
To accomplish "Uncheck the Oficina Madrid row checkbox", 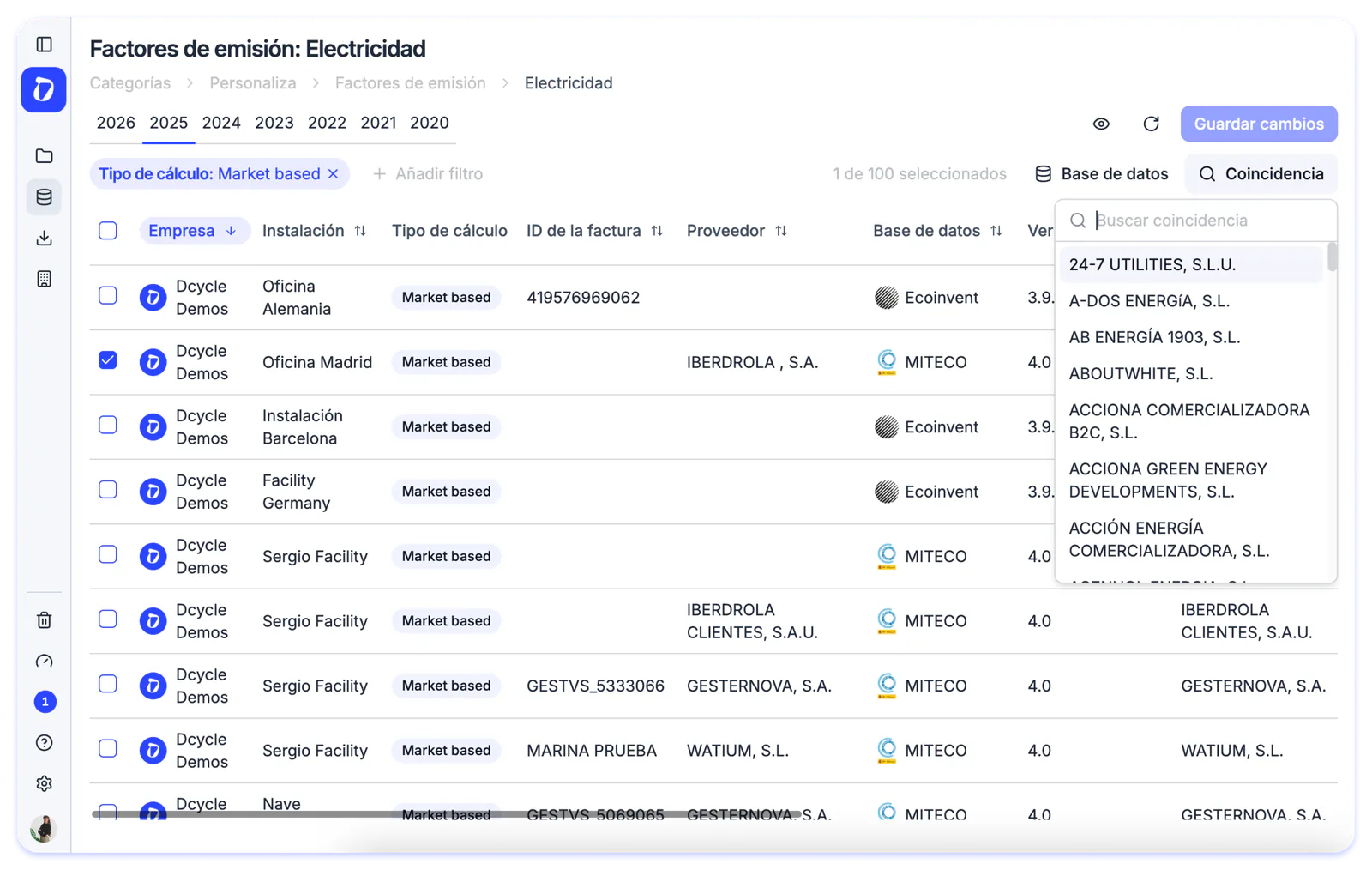I will click(108, 360).
